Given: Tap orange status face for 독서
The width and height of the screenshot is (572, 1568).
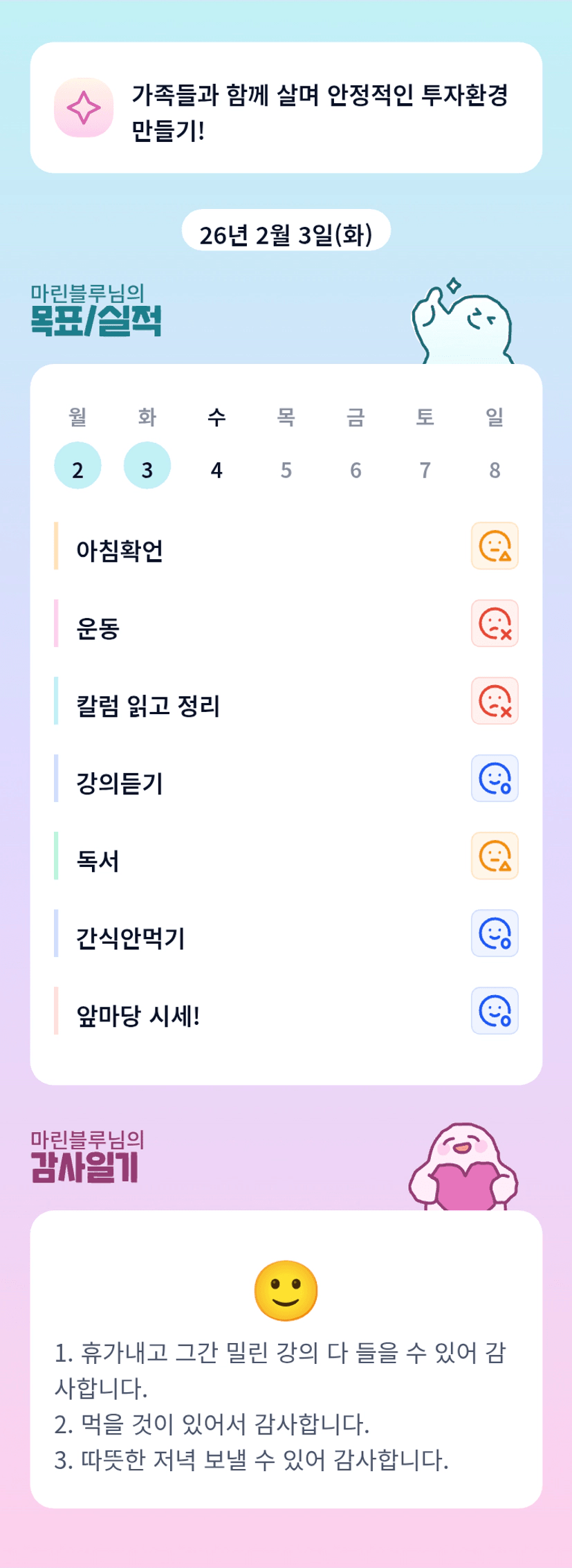Looking at the screenshot, I should click(x=495, y=856).
